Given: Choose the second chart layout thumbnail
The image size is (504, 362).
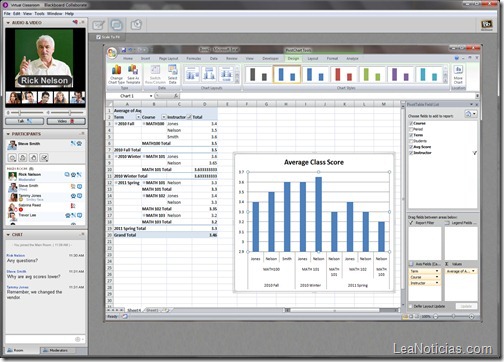Looking at the screenshot, I should click(209, 74).
